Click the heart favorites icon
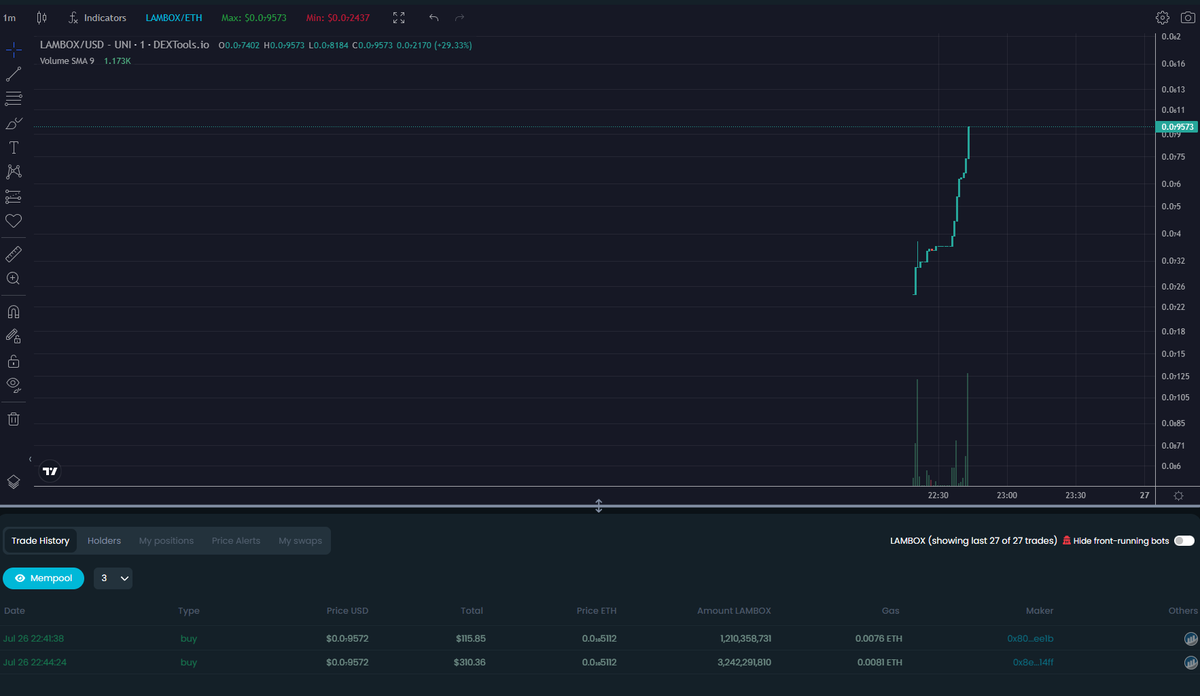Image resolution: width=1200 pixels, height=696 pixels. pos(14,221)
